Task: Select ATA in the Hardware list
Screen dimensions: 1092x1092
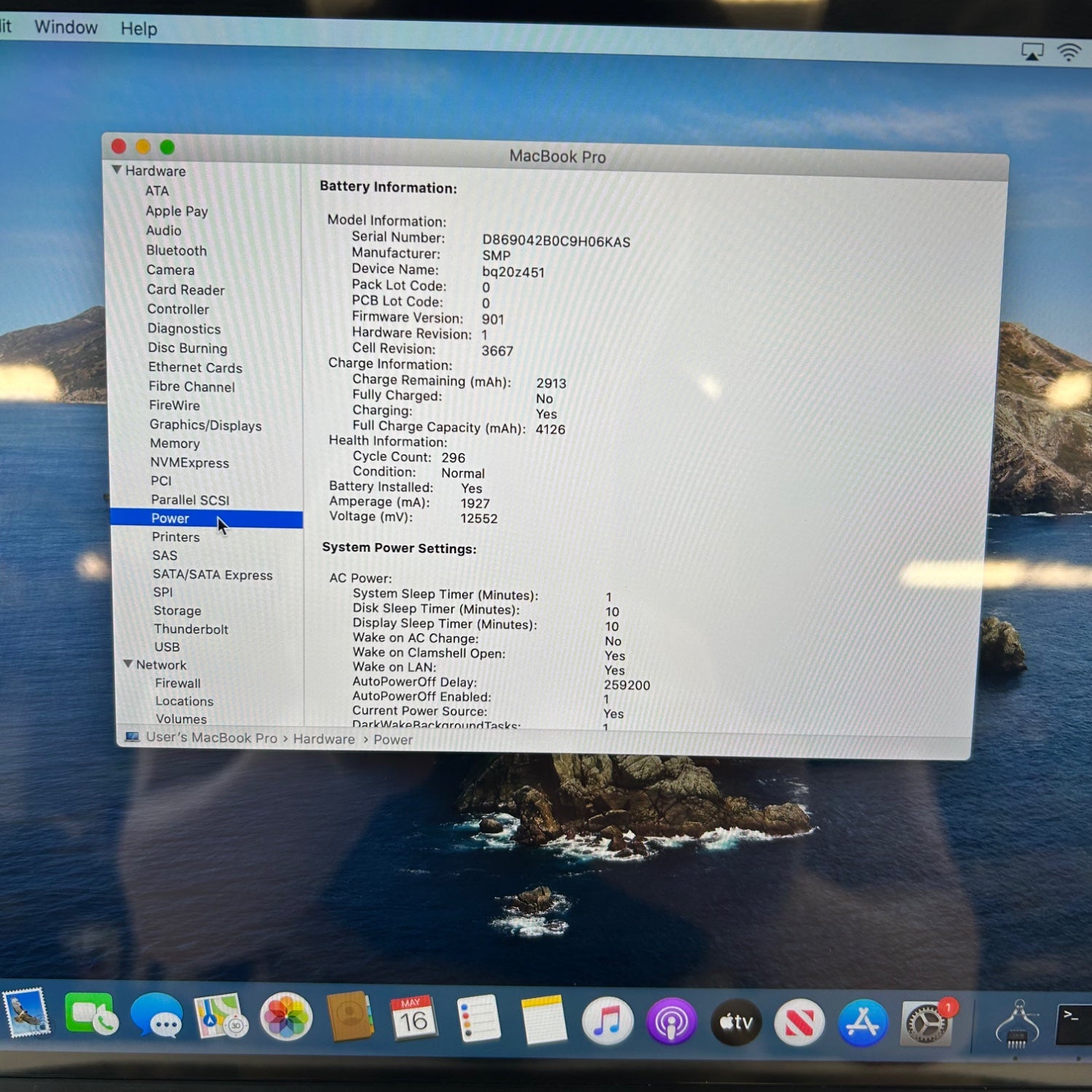Action: click(x=157, y=191)
